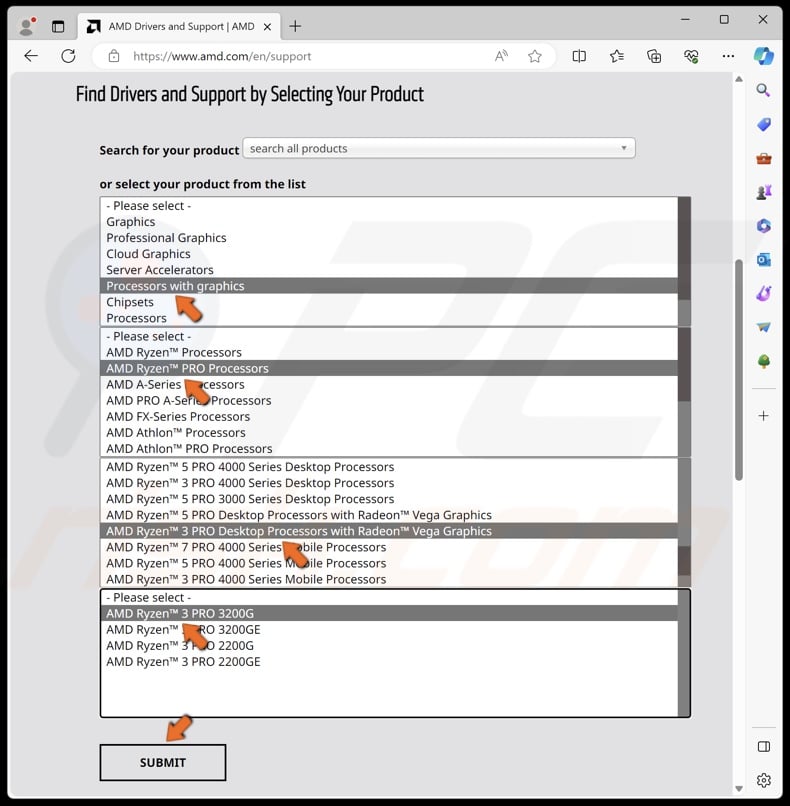Add this page to favorites star

(x=535, y=56)
